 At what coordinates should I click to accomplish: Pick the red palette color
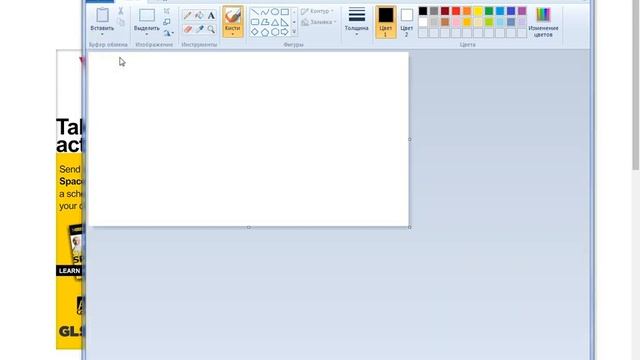[456, 11]
